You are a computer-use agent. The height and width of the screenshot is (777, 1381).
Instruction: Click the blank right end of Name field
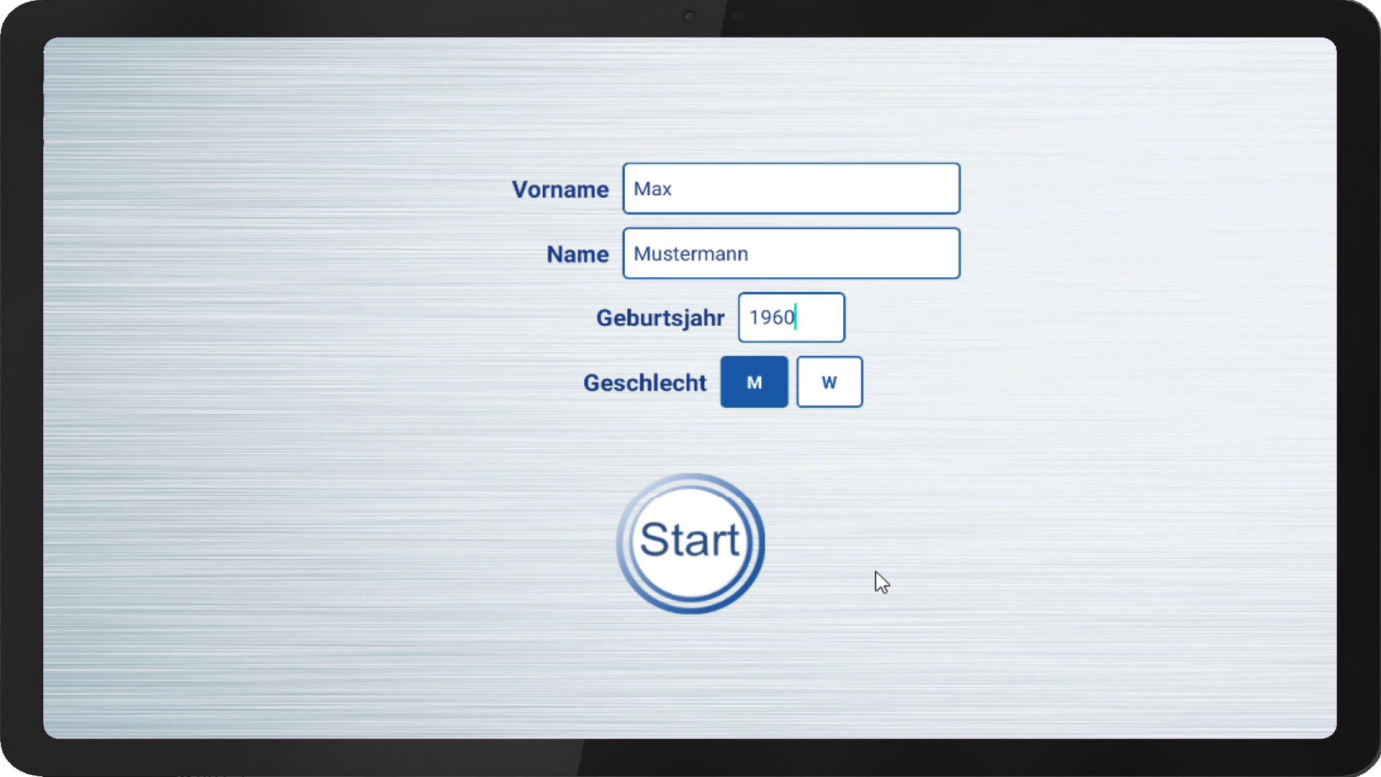click(920, 254)
